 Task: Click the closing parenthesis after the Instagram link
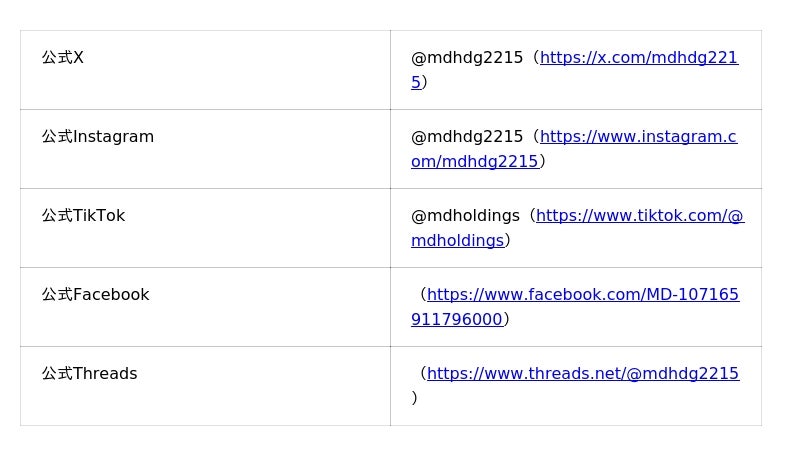[x=543, y=162]
